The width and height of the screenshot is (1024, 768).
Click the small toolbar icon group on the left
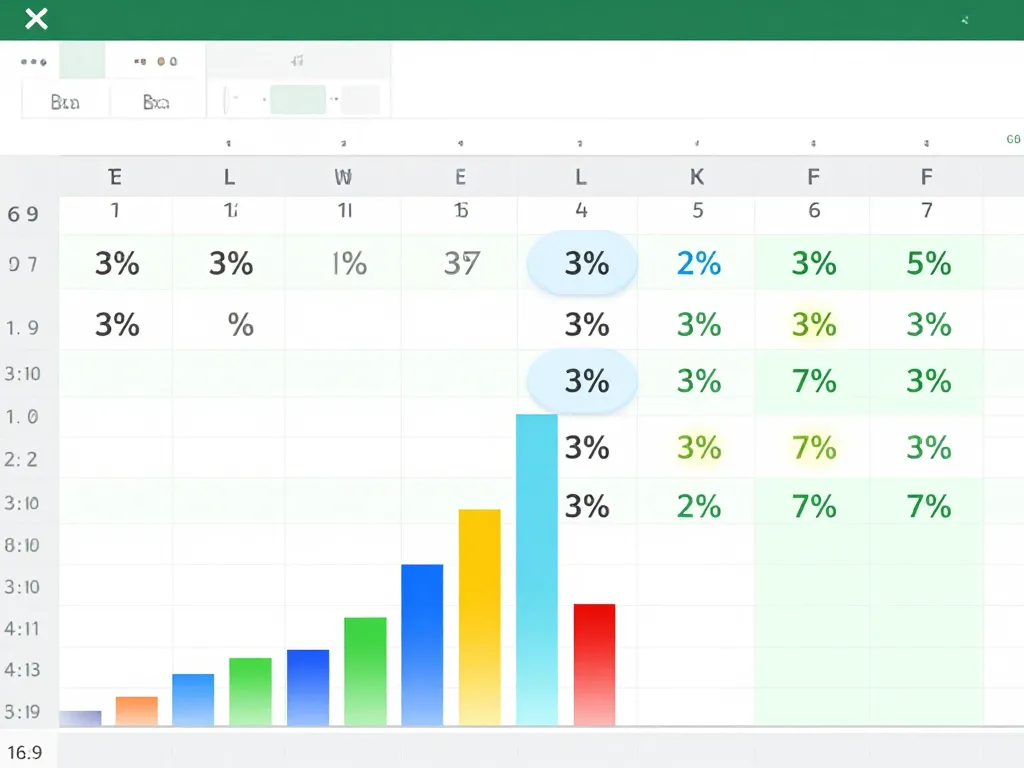34,60
